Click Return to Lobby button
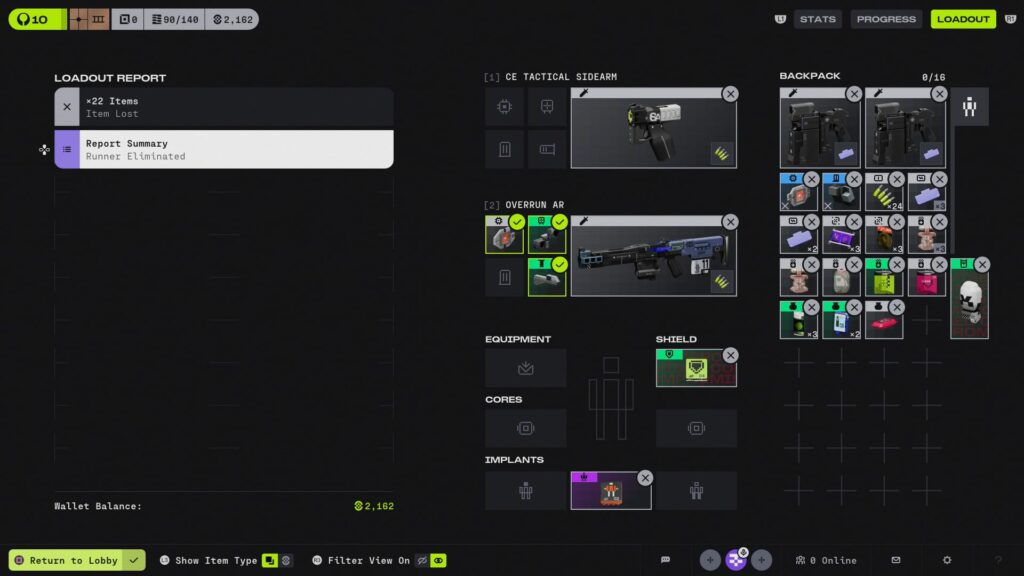This screenshot has height=576, width=1024. pos(77,560)
